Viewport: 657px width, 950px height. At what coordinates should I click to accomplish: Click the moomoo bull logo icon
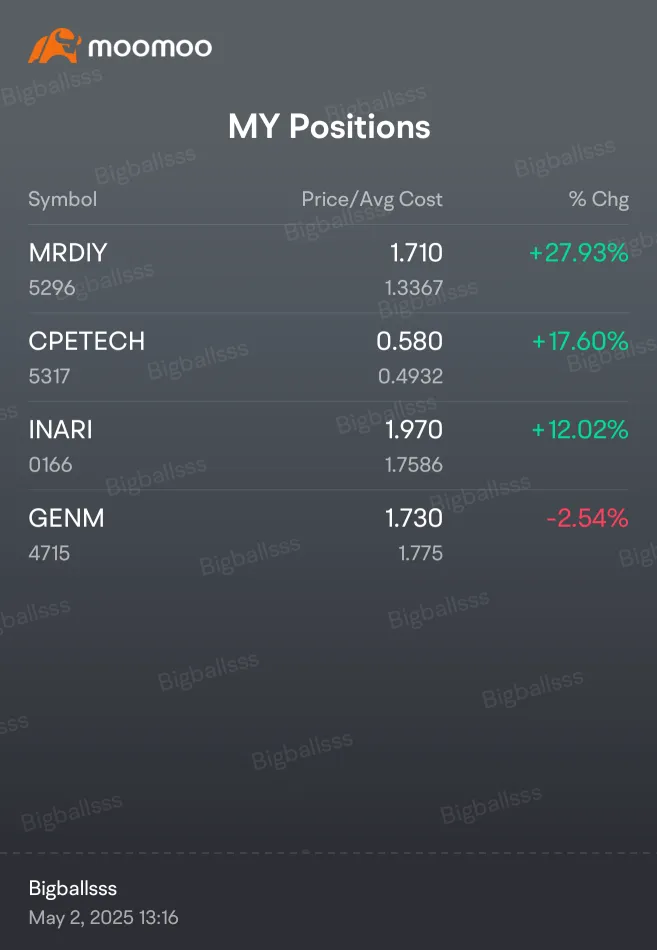pos(55,47)
